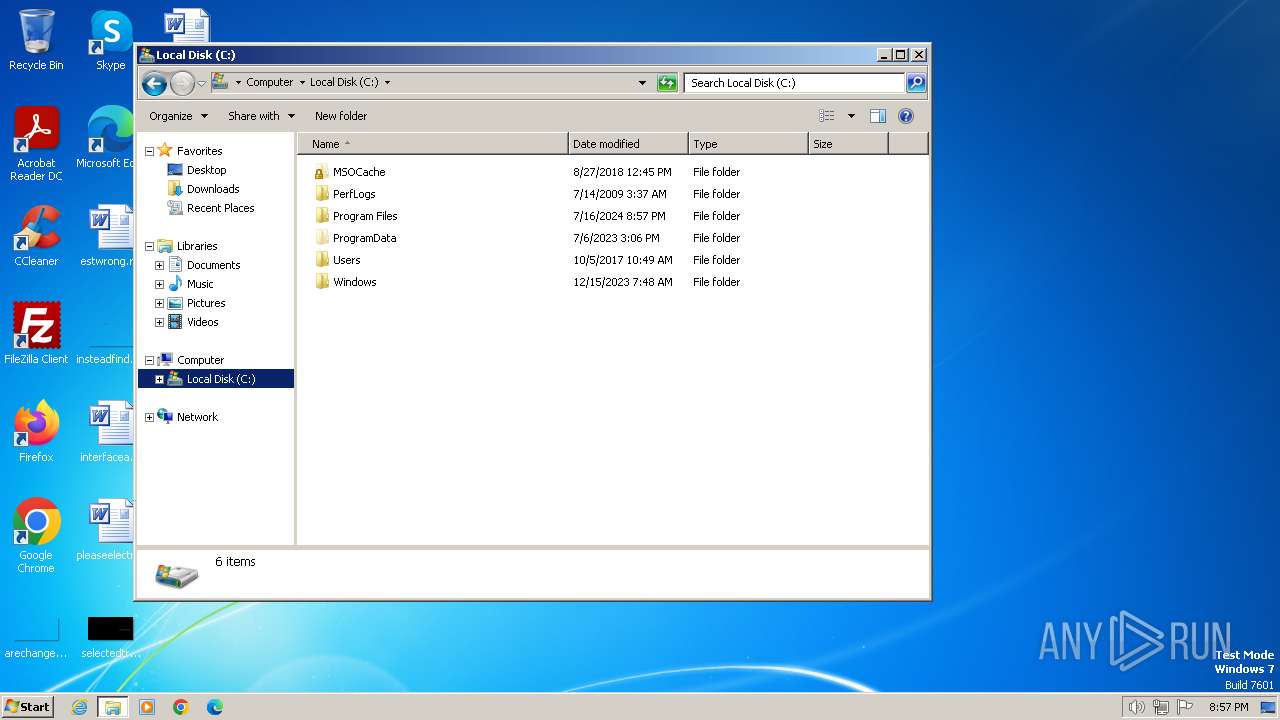Expand the Local Disk (C:) tree node

[159, 379]
